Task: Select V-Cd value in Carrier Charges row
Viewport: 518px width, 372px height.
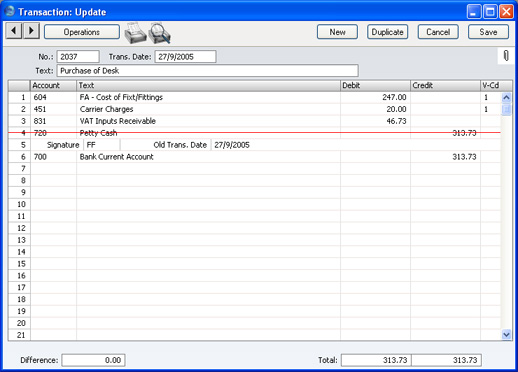Action: [x=491, y=109]
